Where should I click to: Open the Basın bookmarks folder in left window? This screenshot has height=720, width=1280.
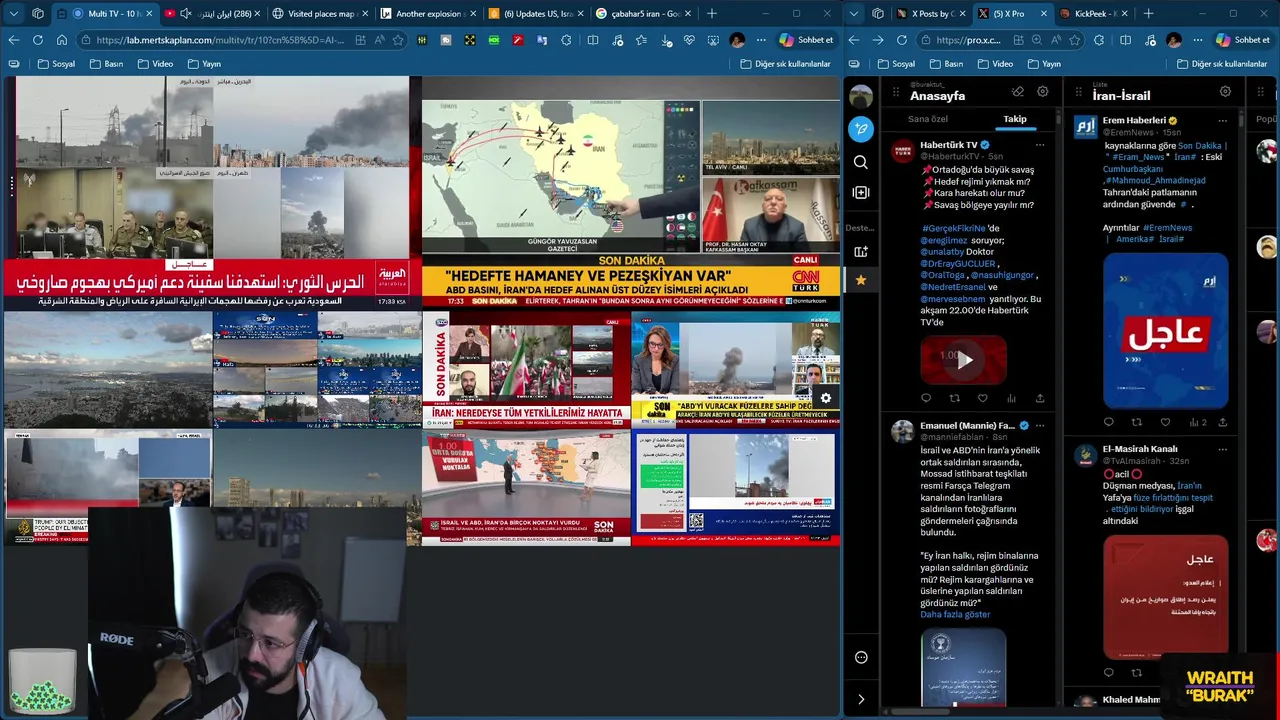click(x=106, y=64)
